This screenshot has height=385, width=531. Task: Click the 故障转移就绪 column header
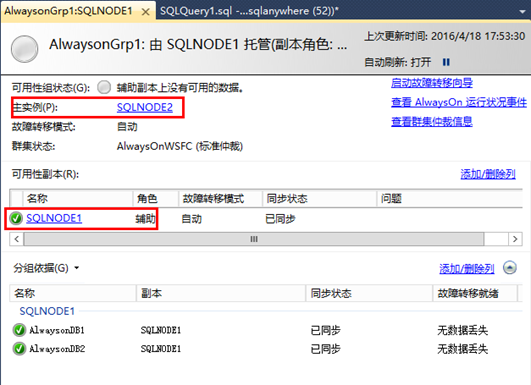[475, 293]
